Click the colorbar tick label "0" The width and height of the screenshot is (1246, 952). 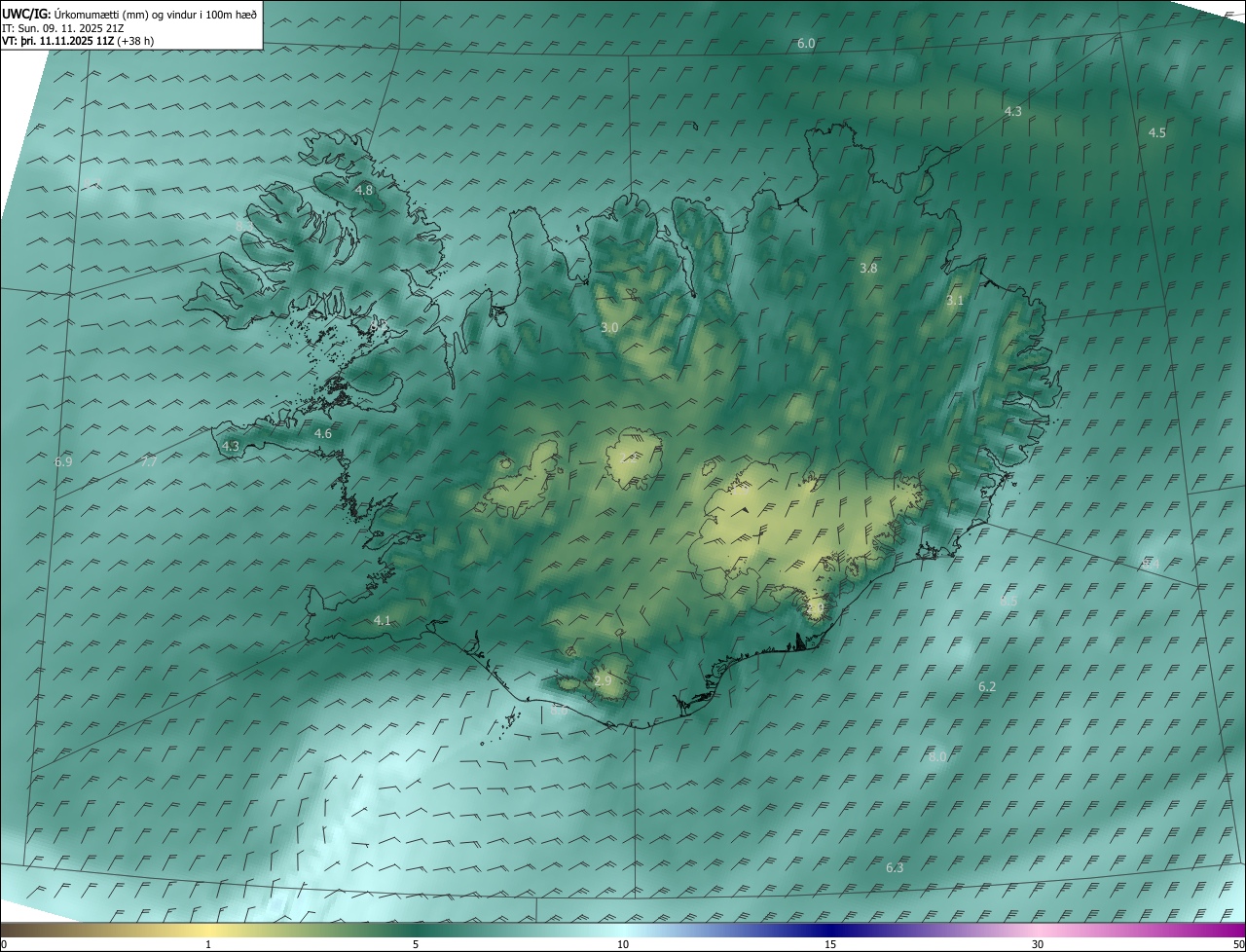pyautogui.click(x=3, y=944)
